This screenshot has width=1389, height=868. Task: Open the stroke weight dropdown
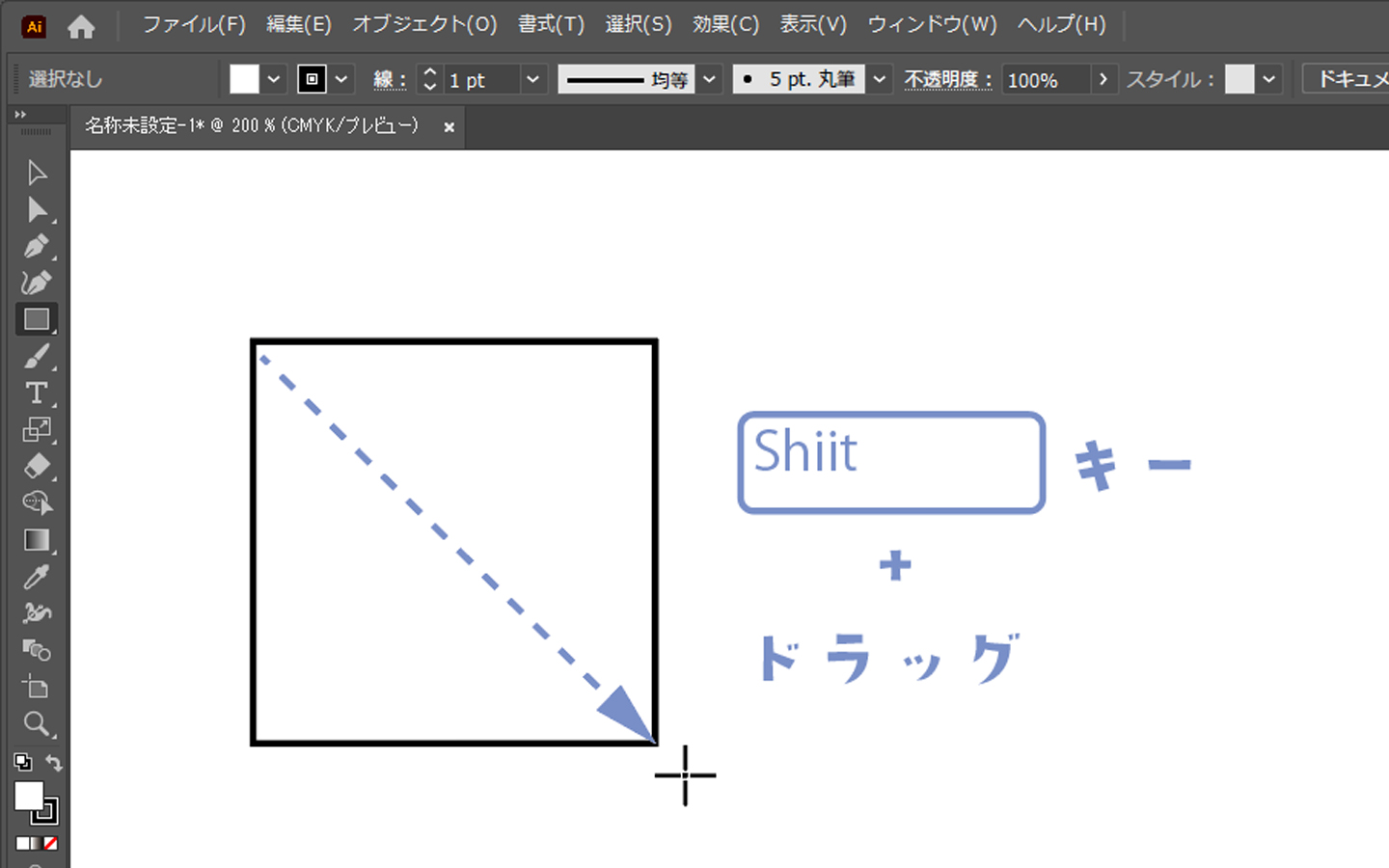click(x=532, y=79)
